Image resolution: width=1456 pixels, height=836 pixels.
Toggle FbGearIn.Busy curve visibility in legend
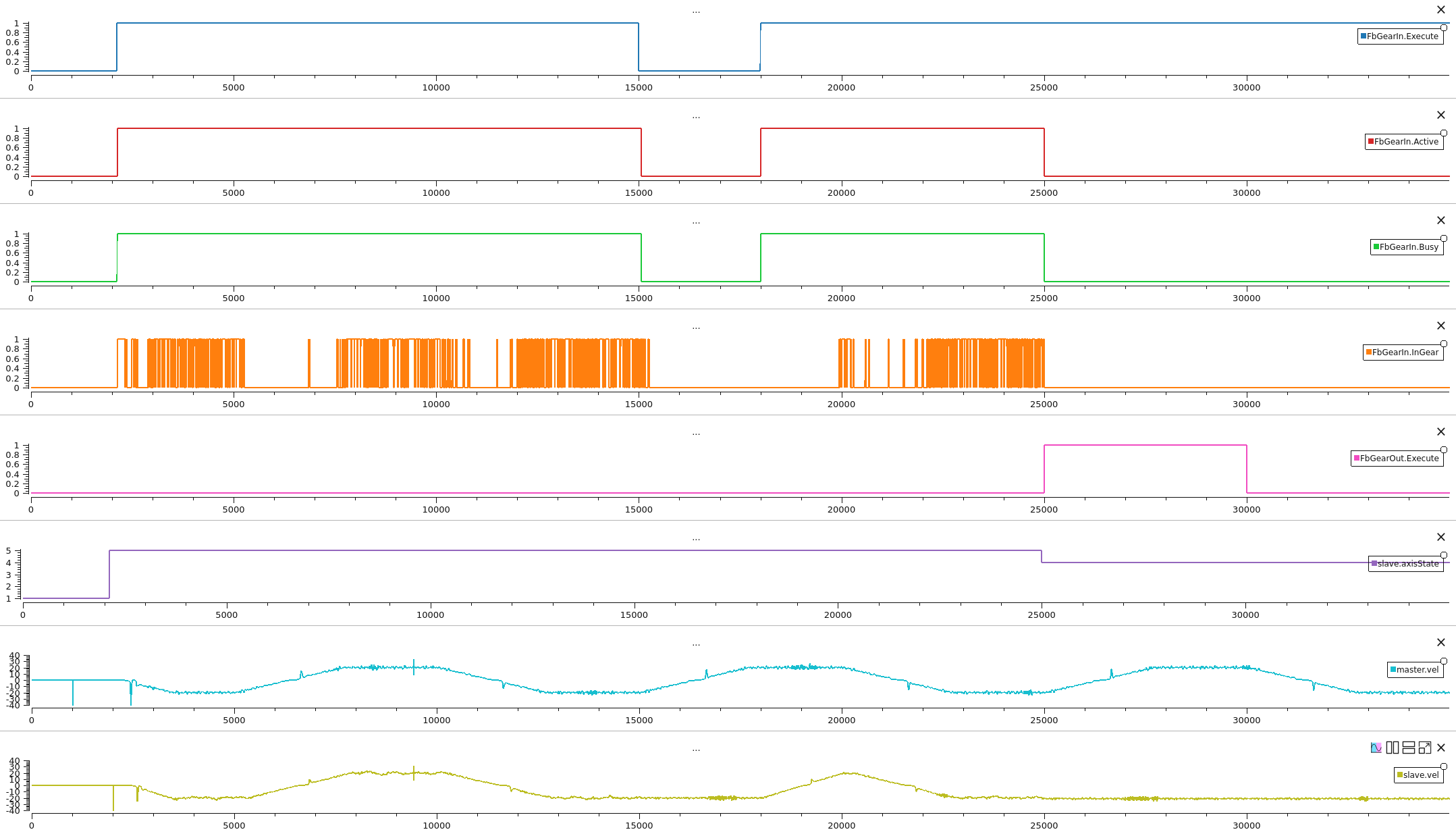(1409, 247)
